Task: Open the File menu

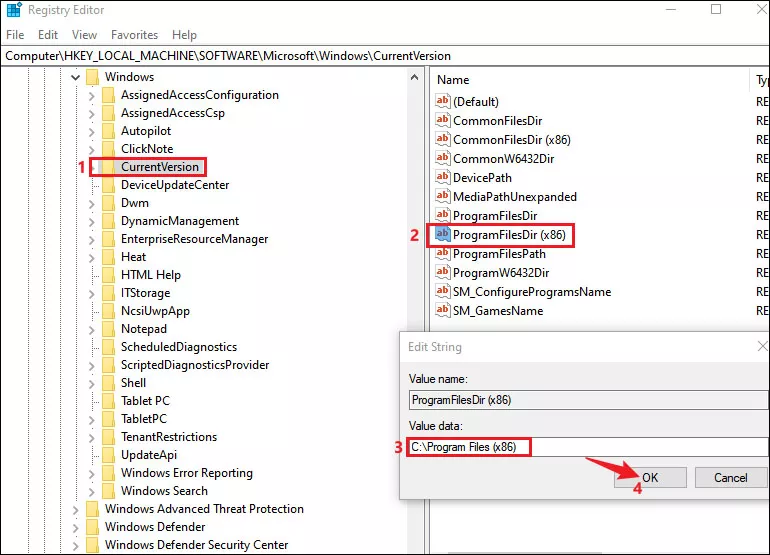Action: [x=15, y=35]
